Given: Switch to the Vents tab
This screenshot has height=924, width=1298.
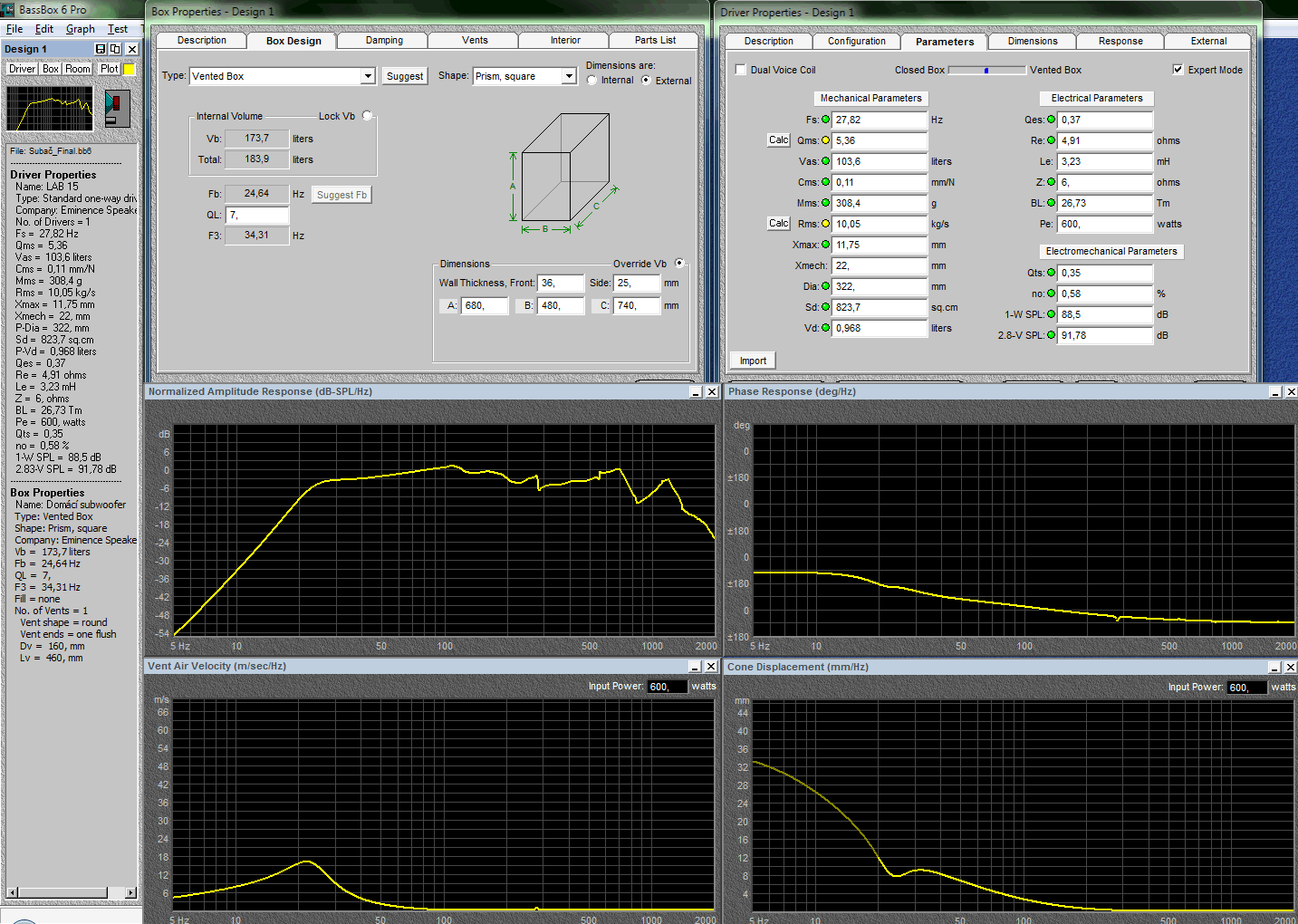Looking at the screenshot, I should click(475, 41).
